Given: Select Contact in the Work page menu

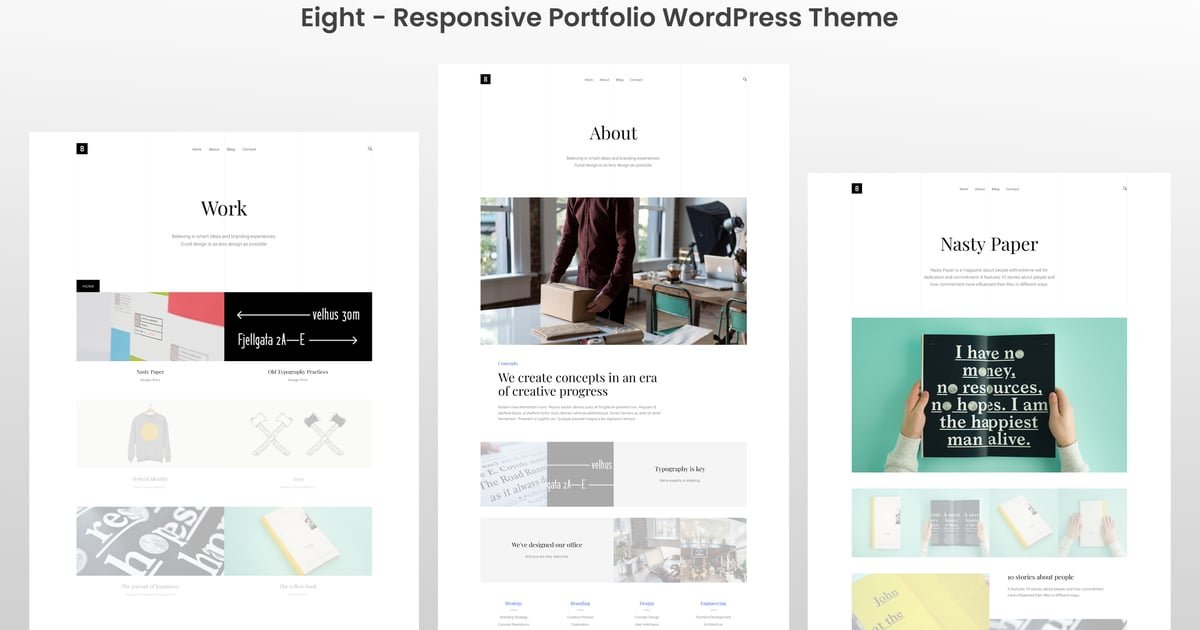Looking at the screenshot, I should 249,149.
